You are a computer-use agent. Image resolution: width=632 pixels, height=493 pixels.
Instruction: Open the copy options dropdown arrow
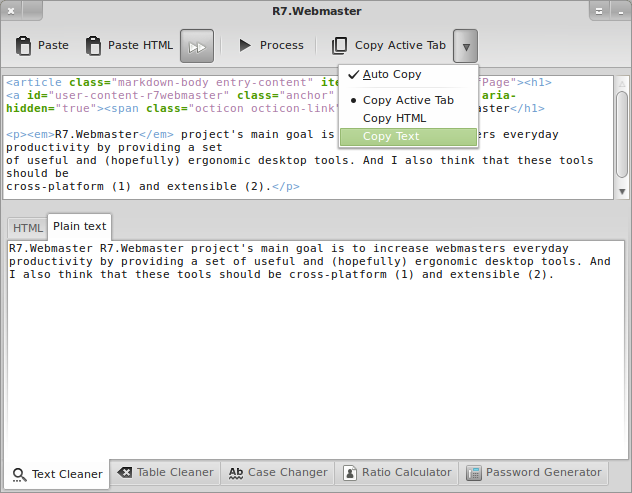(466, 46)
